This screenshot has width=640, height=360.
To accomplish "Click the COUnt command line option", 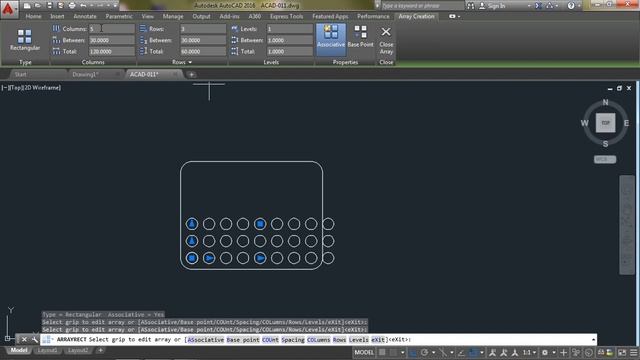I will point(270,340).
